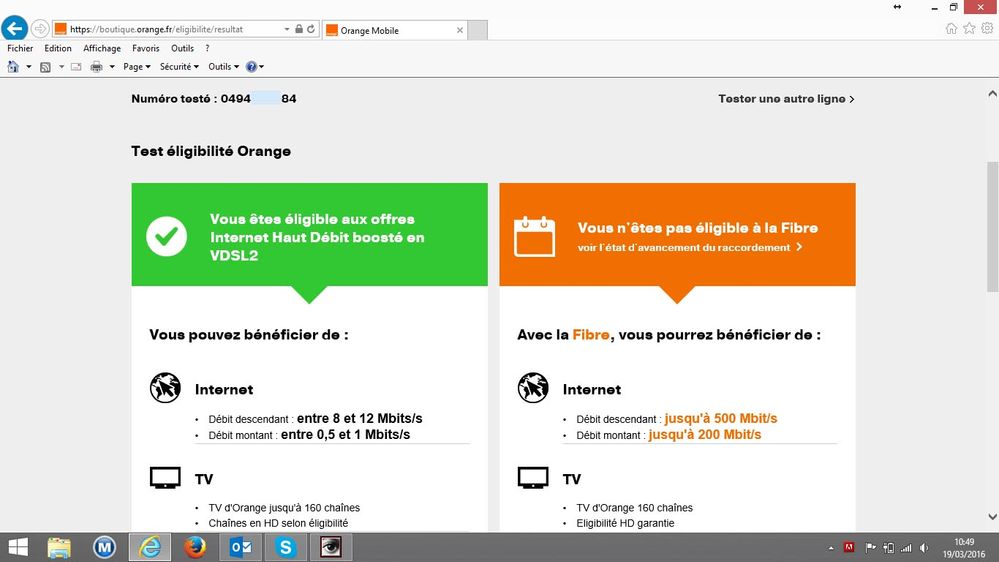Click Internet Explorer taskbar icon

point(150,547)
